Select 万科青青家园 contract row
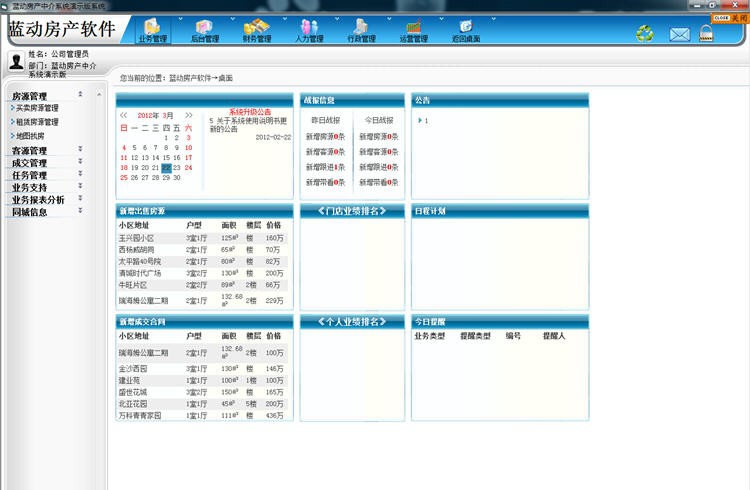 pos(203,415)
